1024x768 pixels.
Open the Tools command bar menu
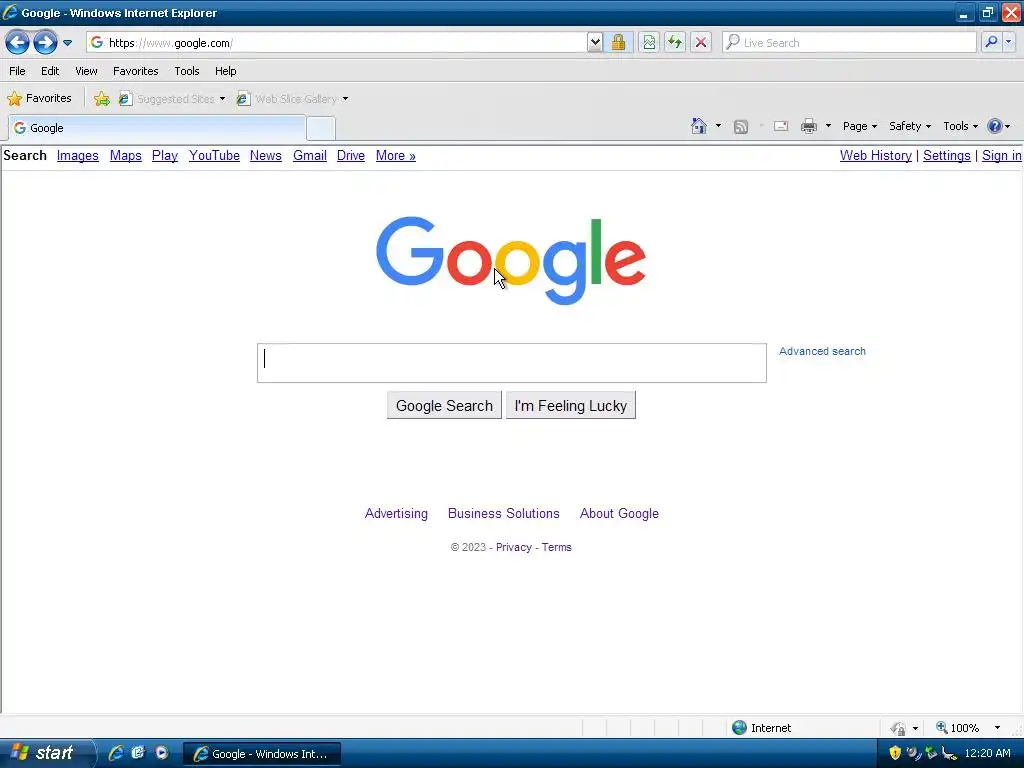point(961,127)
